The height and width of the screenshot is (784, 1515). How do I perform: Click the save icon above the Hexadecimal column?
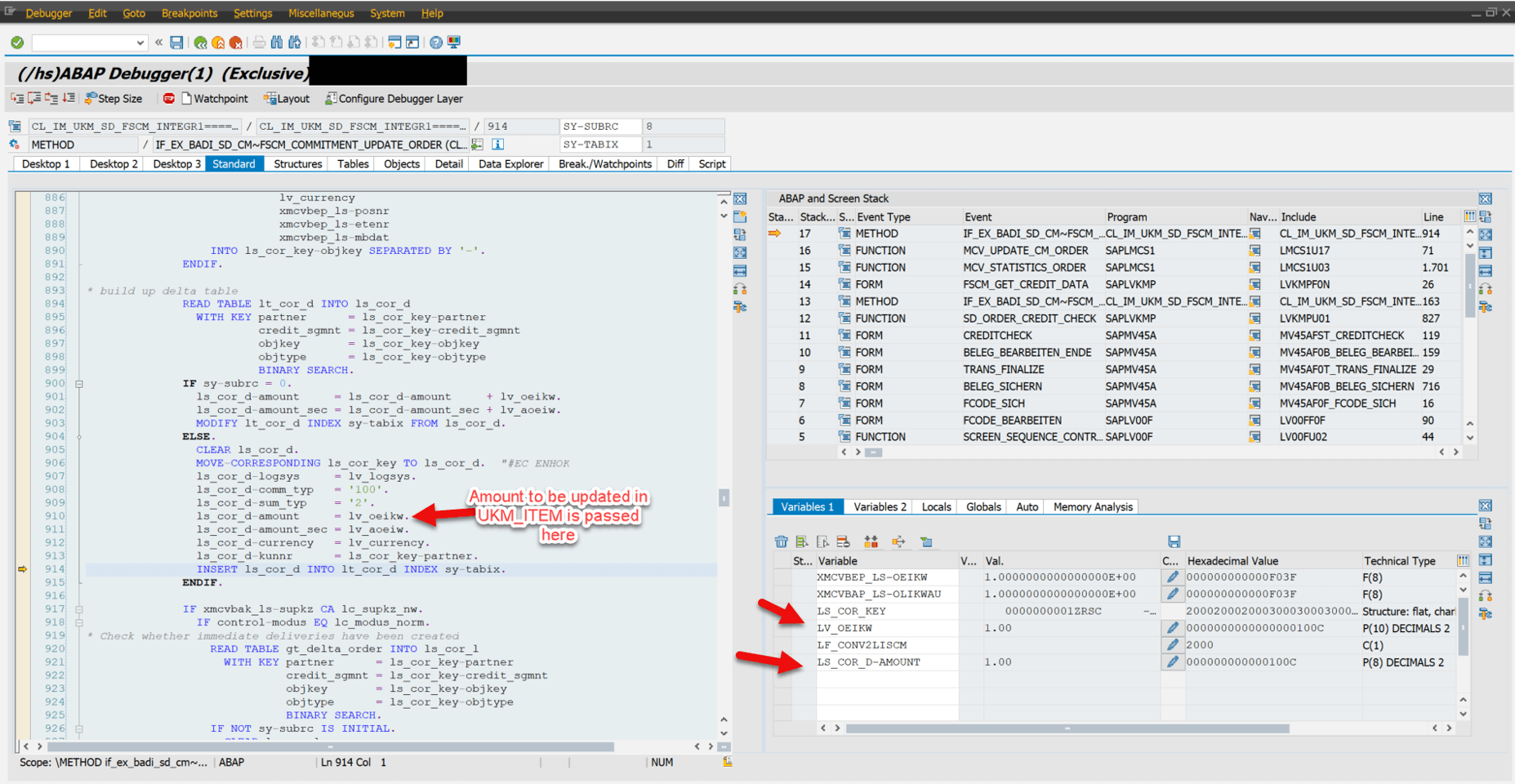click(1174, 541)
